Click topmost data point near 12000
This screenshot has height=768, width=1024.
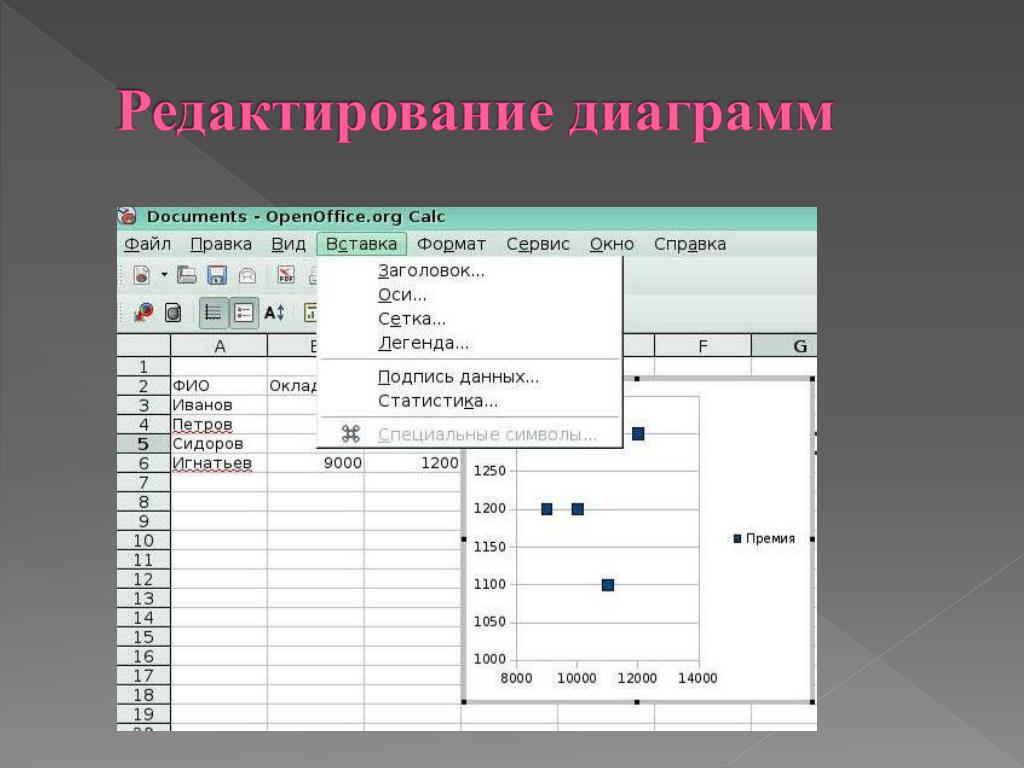pos(638,434)
